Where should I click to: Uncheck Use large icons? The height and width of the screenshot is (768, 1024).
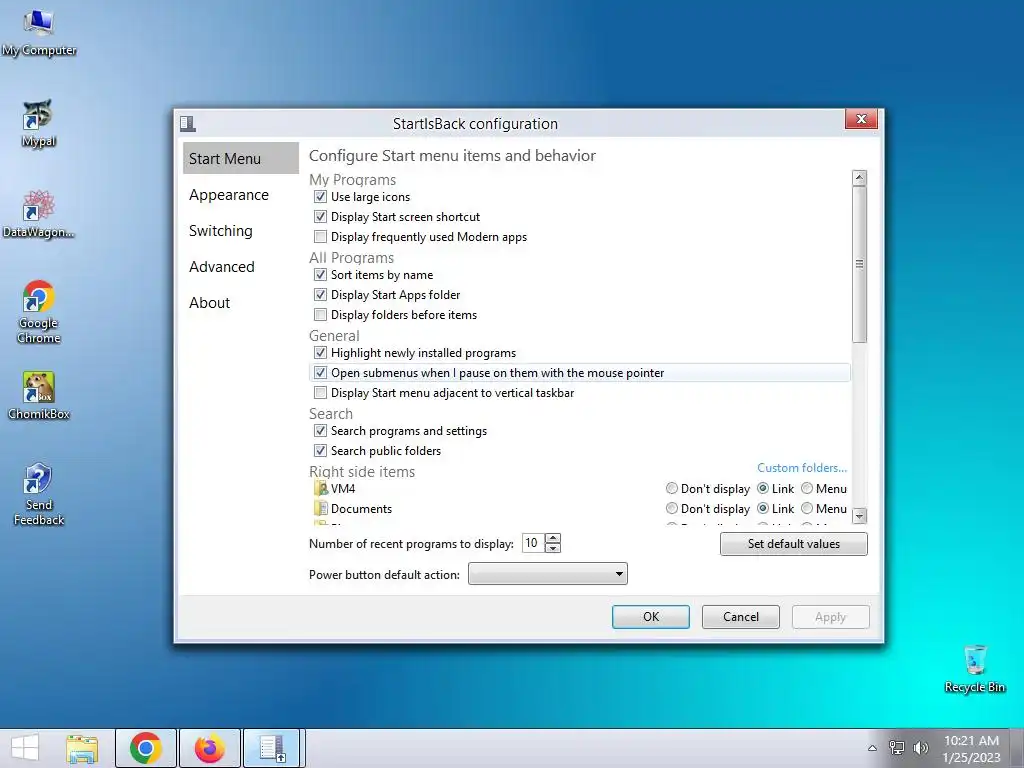click(x=320, y=197)
